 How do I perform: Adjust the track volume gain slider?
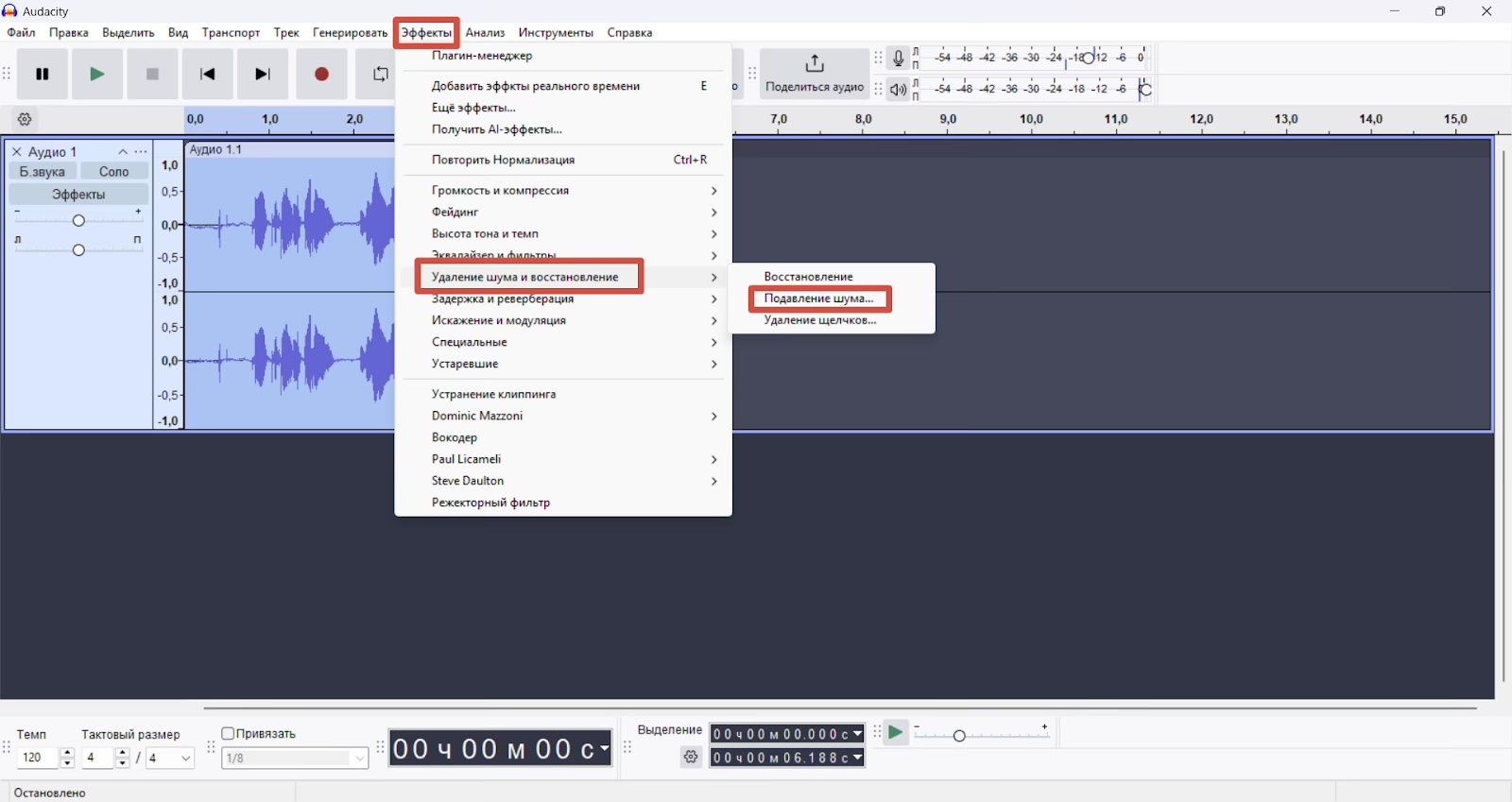[x=78, y=220]
